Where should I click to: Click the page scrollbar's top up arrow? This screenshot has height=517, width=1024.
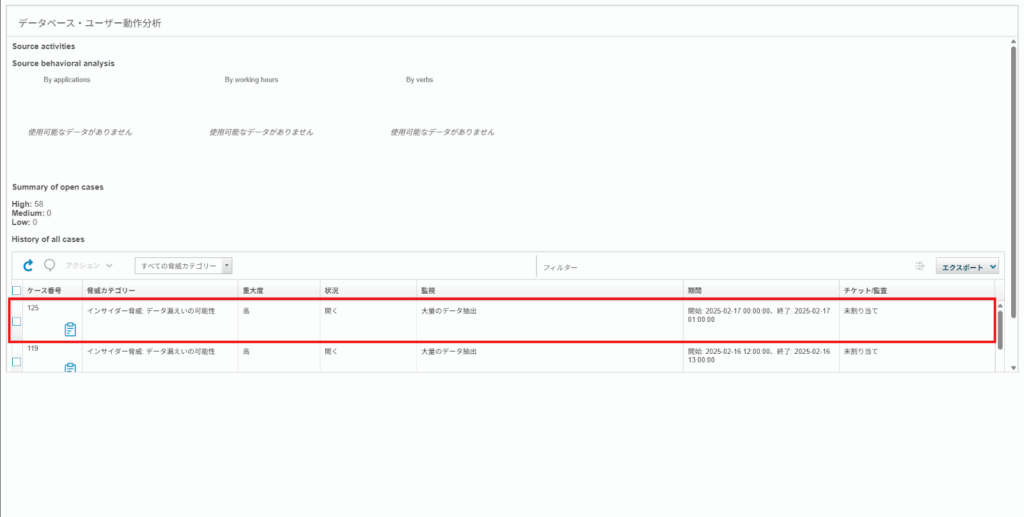point(1014,42)
